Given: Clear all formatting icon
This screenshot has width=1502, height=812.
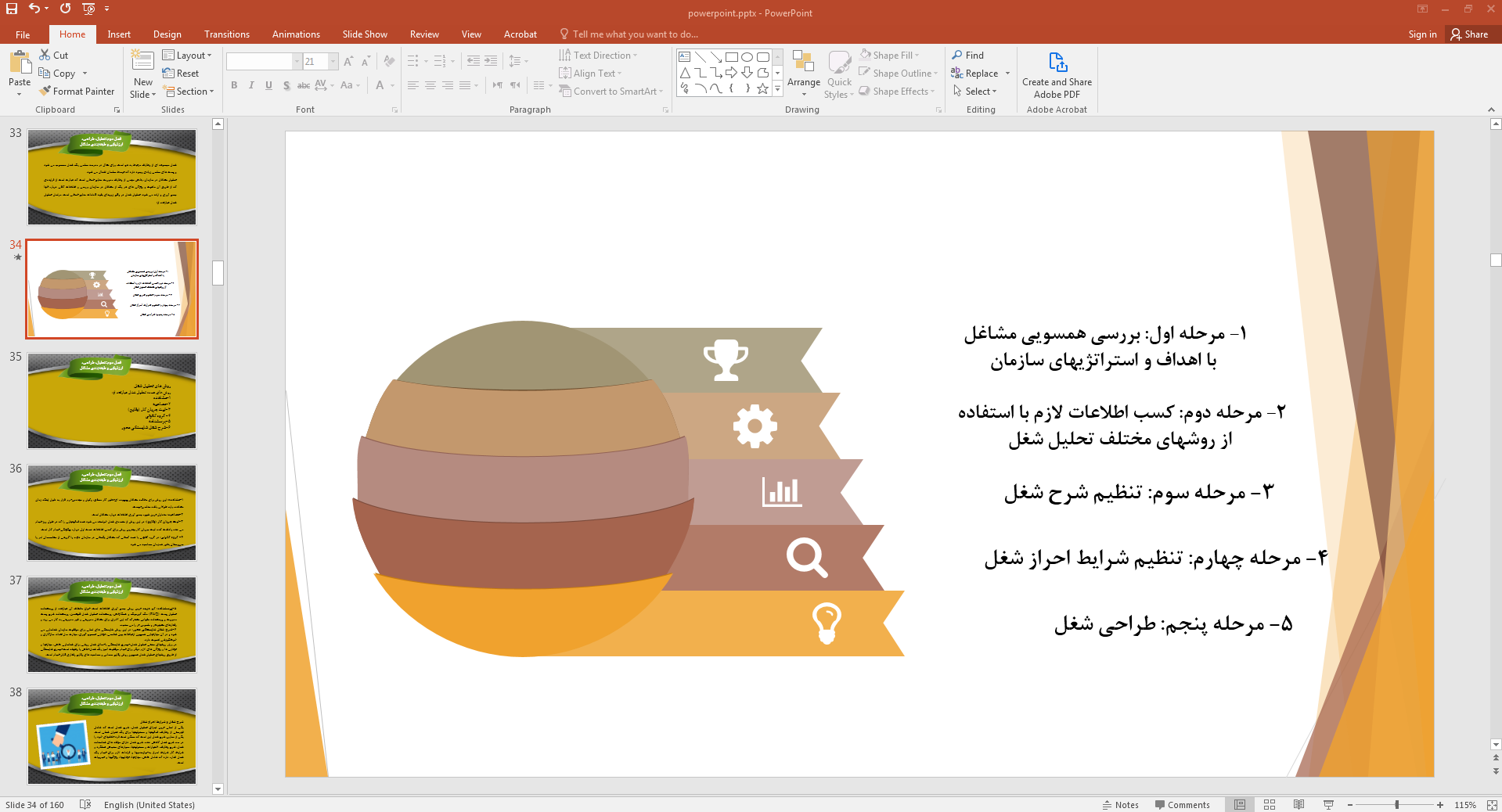Looking at the screenshot, I should tap(389, 62).
